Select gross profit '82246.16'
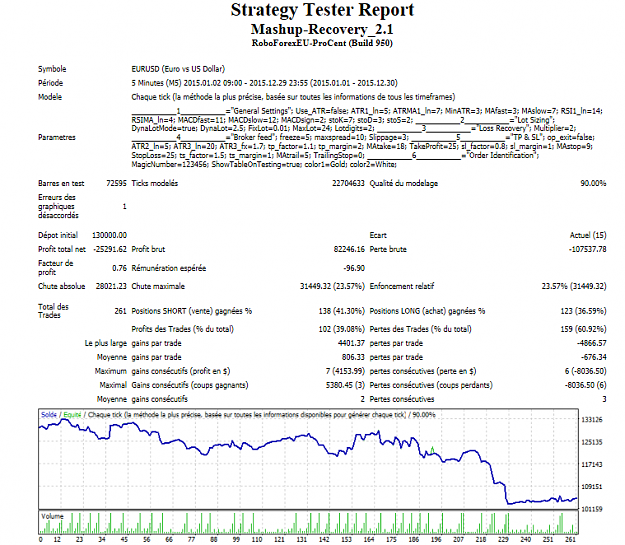This screenshot has height=545, width=625. [349, 249]
